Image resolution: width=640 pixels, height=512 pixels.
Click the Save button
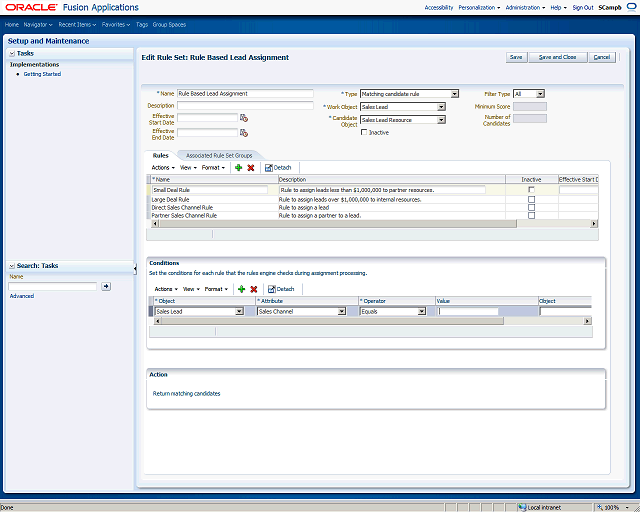516,57
